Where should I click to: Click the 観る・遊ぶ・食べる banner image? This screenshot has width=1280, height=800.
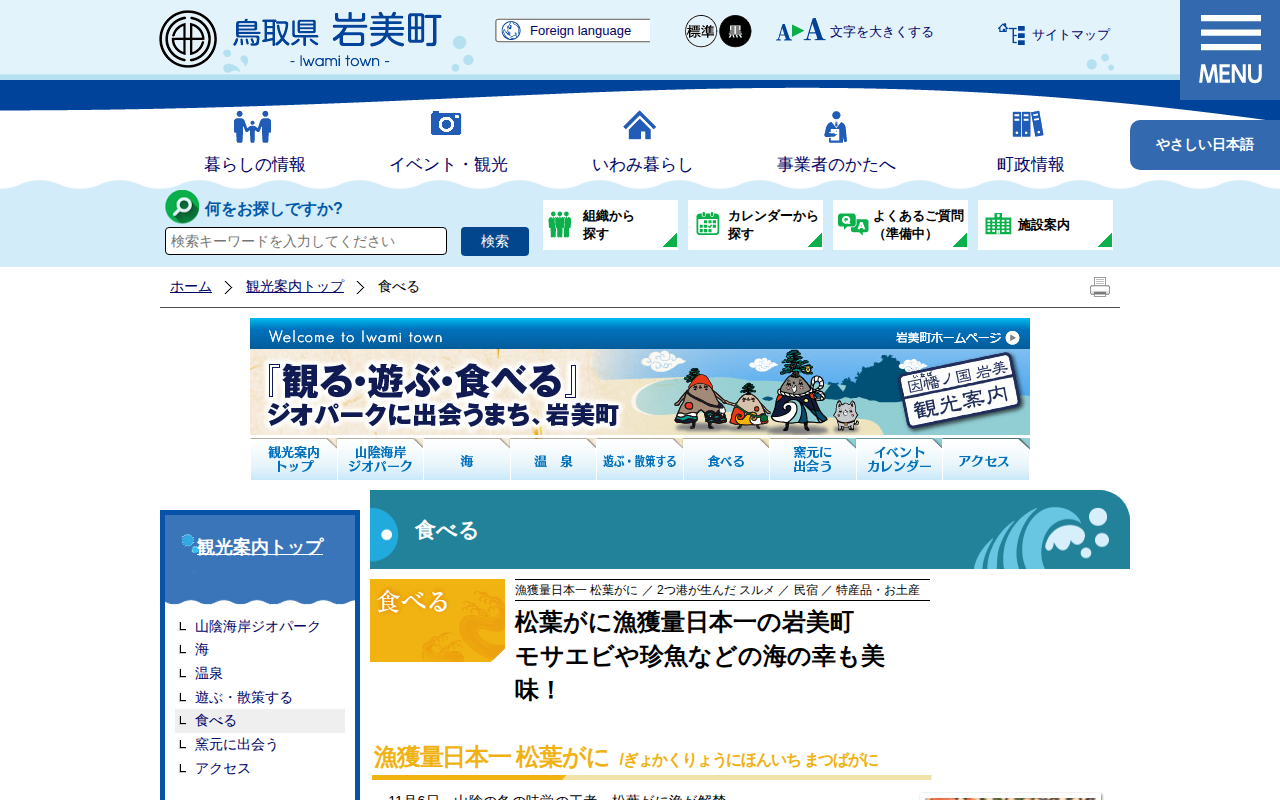tap(640, 392)
